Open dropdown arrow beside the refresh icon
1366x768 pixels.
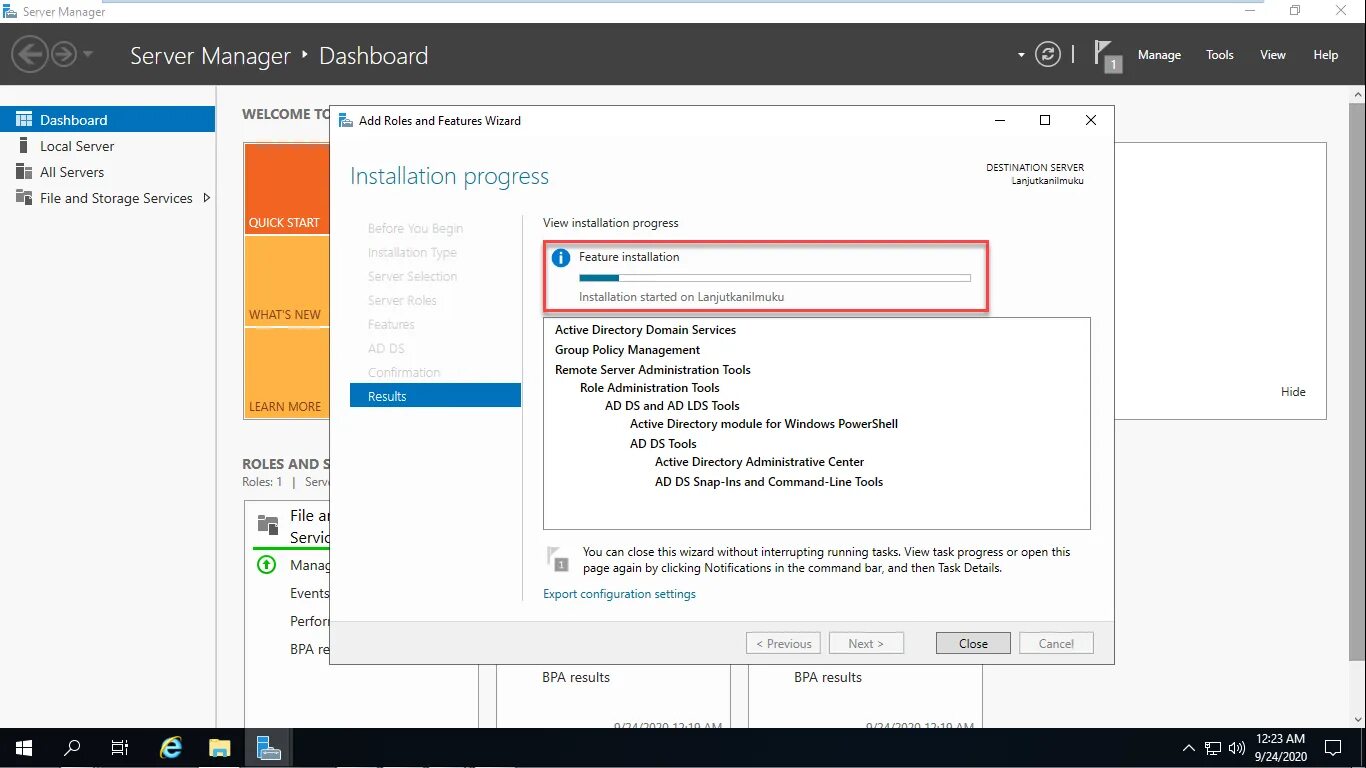[1021, 55]
